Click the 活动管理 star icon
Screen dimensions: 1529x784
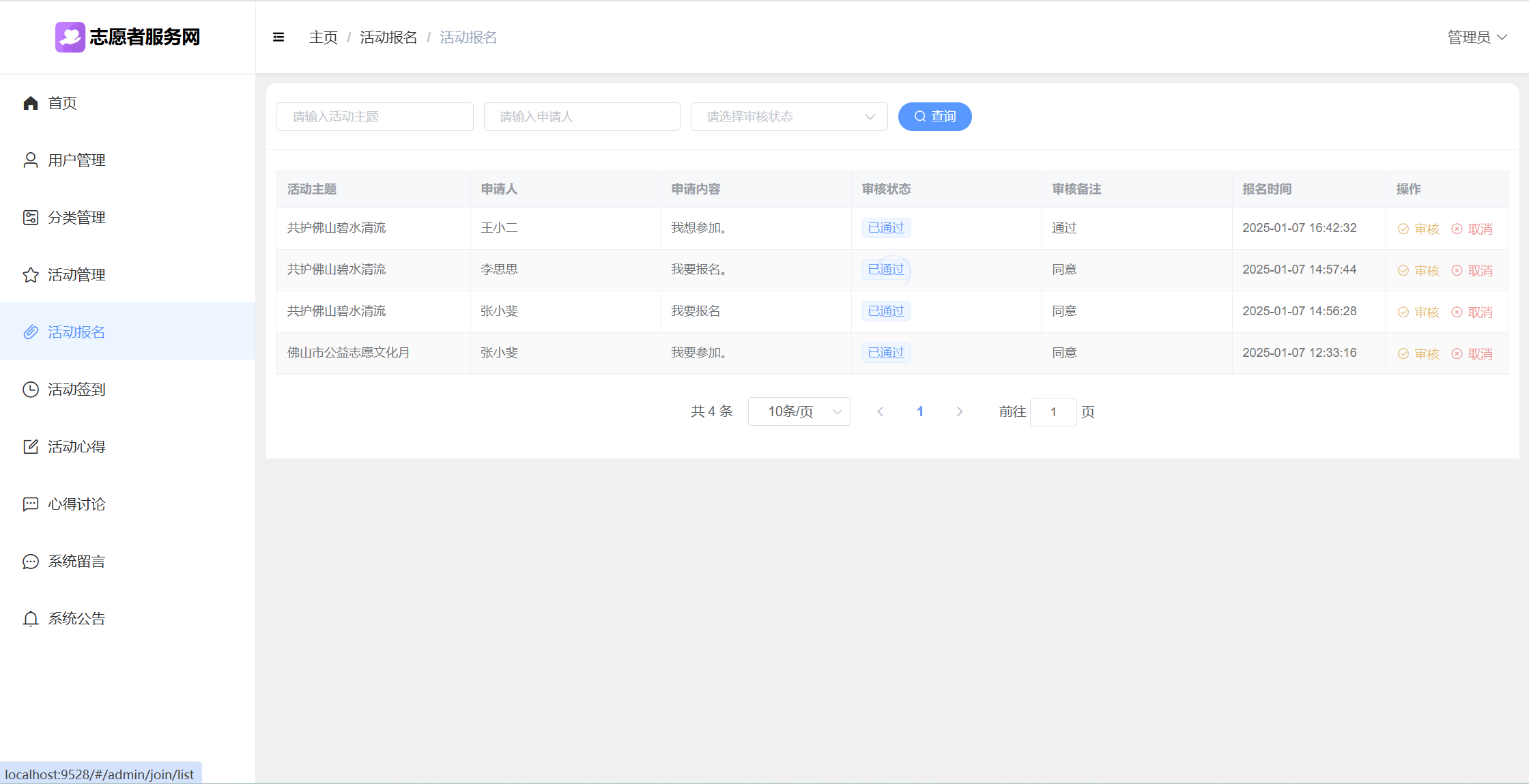tap(31, 275)
